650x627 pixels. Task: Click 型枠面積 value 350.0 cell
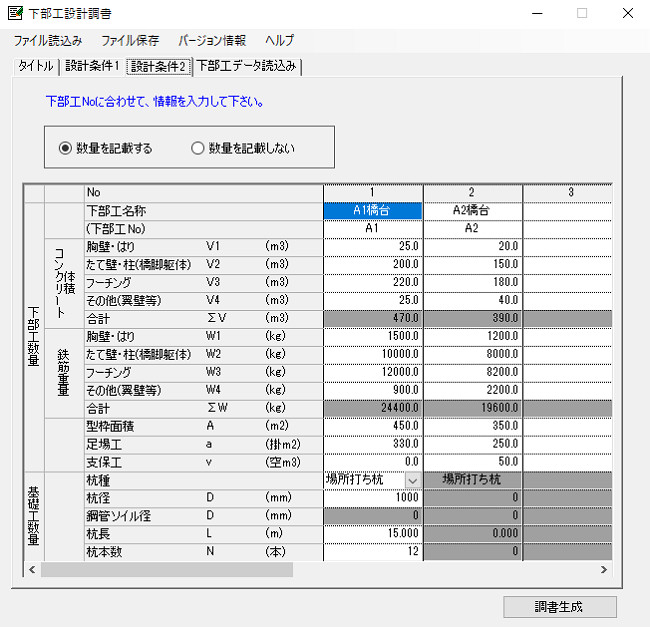(x=473, y=426)
